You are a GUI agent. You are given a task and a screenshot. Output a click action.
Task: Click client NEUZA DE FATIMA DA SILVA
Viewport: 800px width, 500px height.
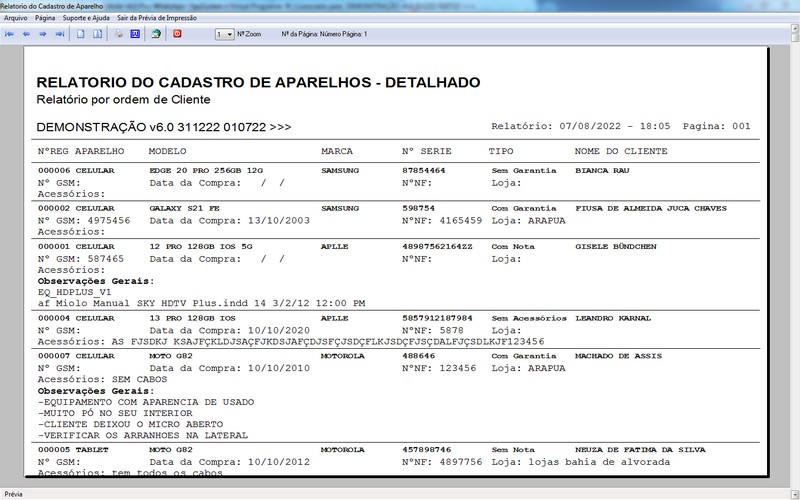(x=640, y=449)
